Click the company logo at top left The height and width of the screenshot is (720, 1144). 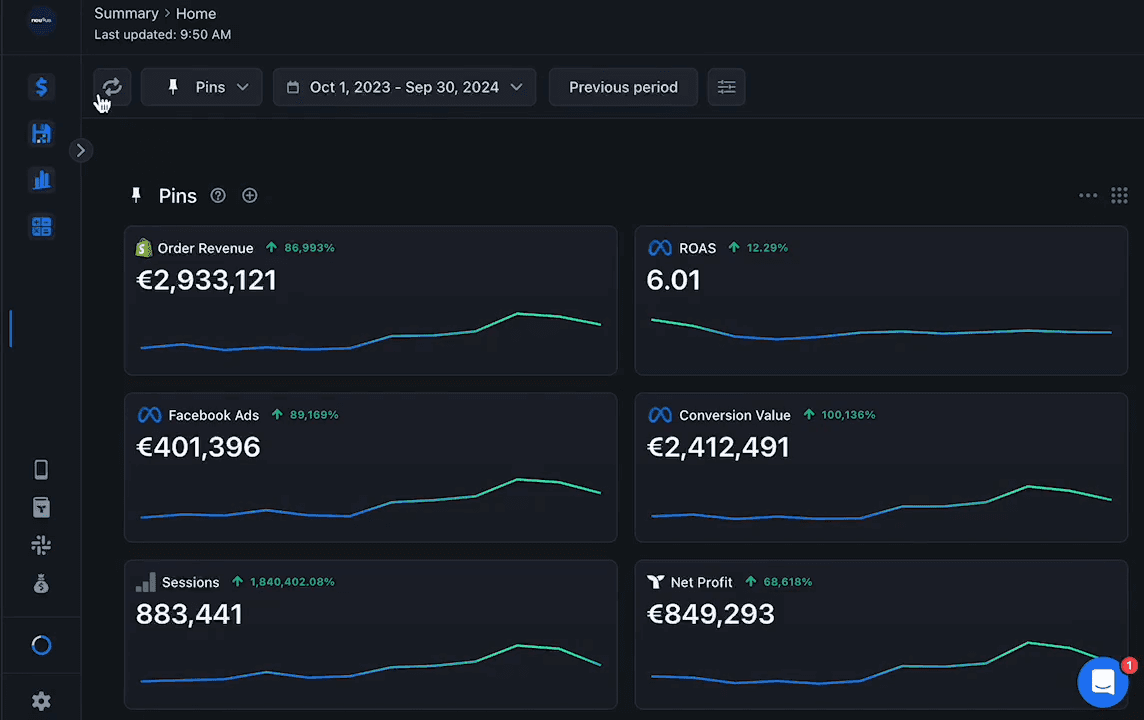coord(42,20)
